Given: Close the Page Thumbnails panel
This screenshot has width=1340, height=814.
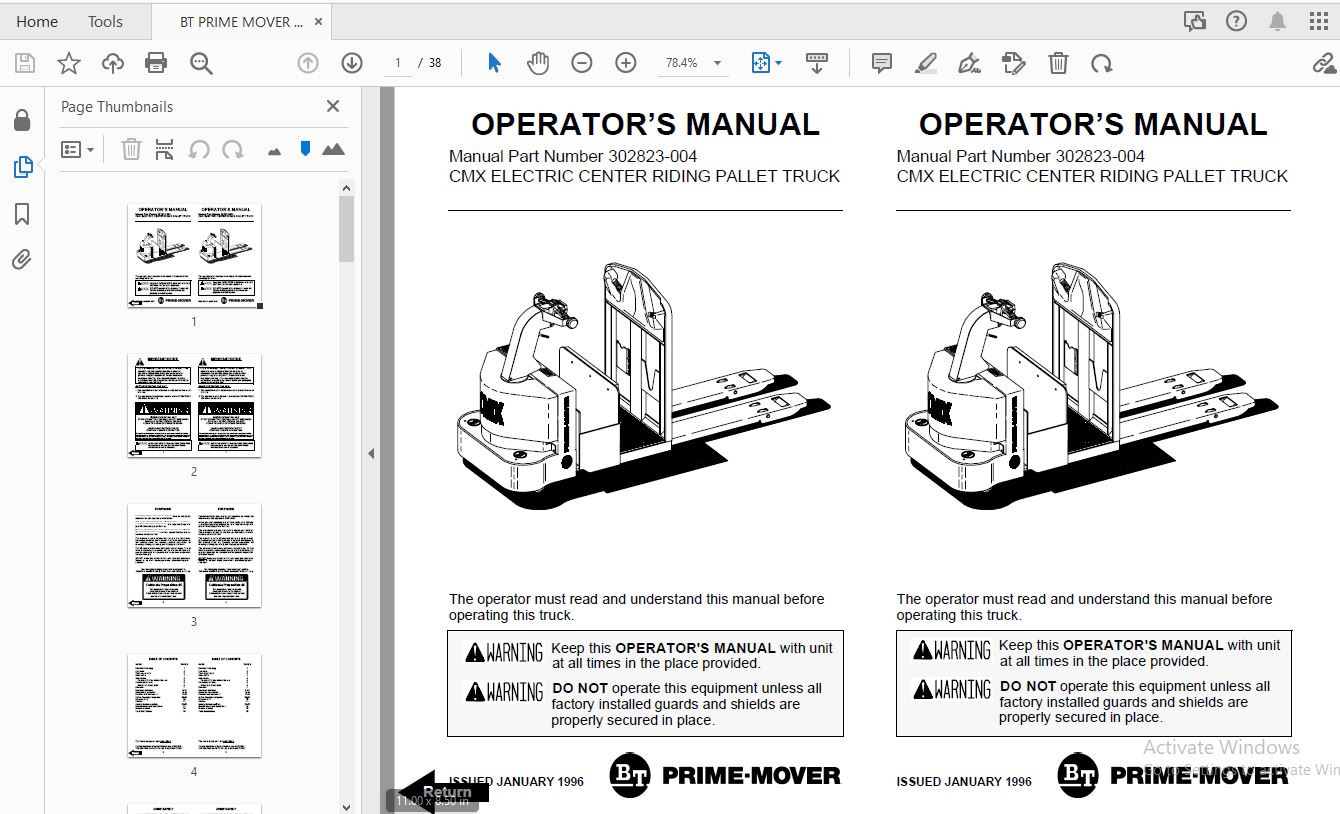Looking at the screenshot, I should tap(333, 106).
